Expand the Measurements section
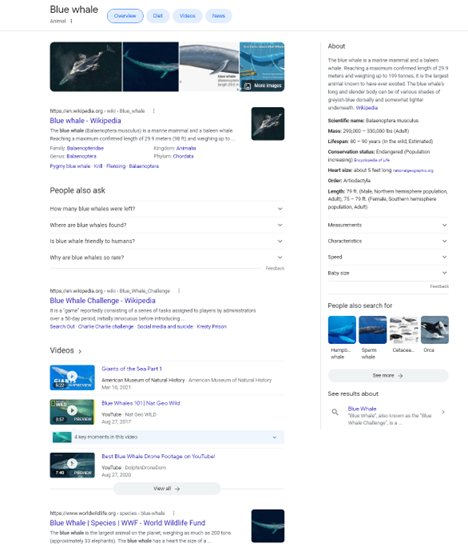The image size is (468, 551). [x=388, y=225]
